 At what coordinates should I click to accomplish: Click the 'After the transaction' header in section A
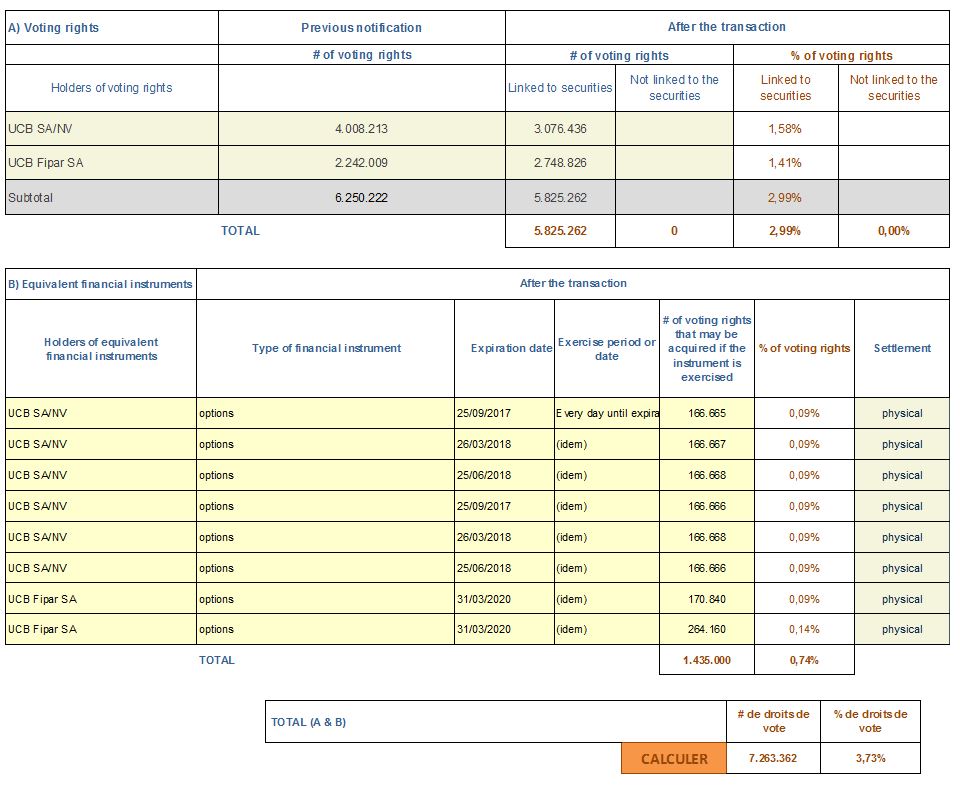pos(727,27)
